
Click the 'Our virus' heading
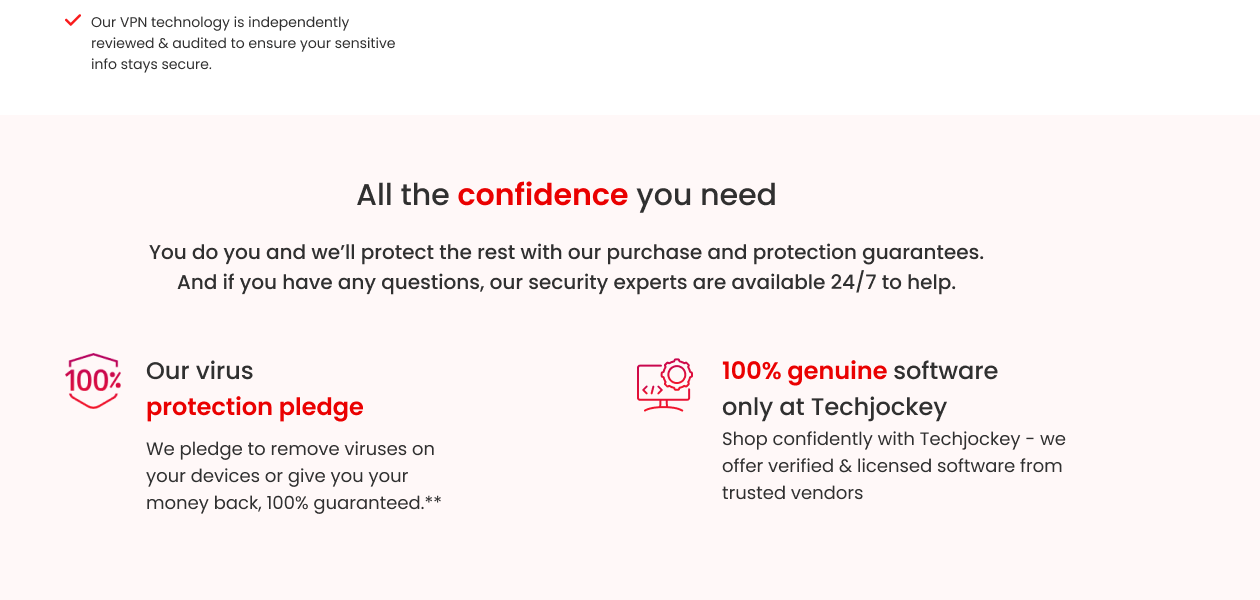tap(199, 371)
